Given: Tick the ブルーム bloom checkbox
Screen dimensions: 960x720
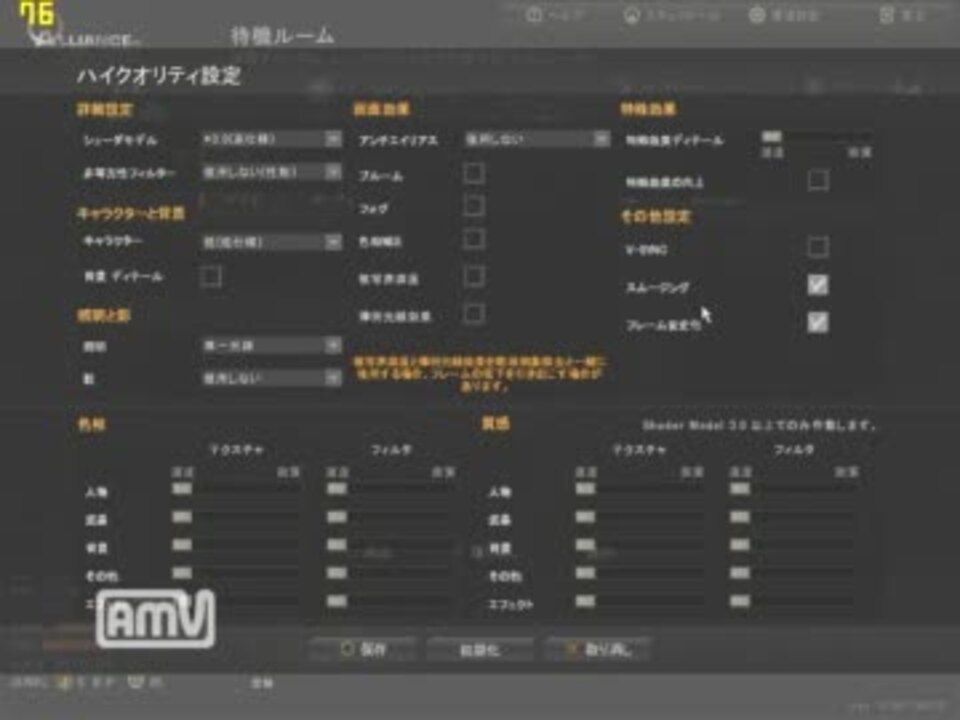Looking at the screenshot, I should point(474,173).
